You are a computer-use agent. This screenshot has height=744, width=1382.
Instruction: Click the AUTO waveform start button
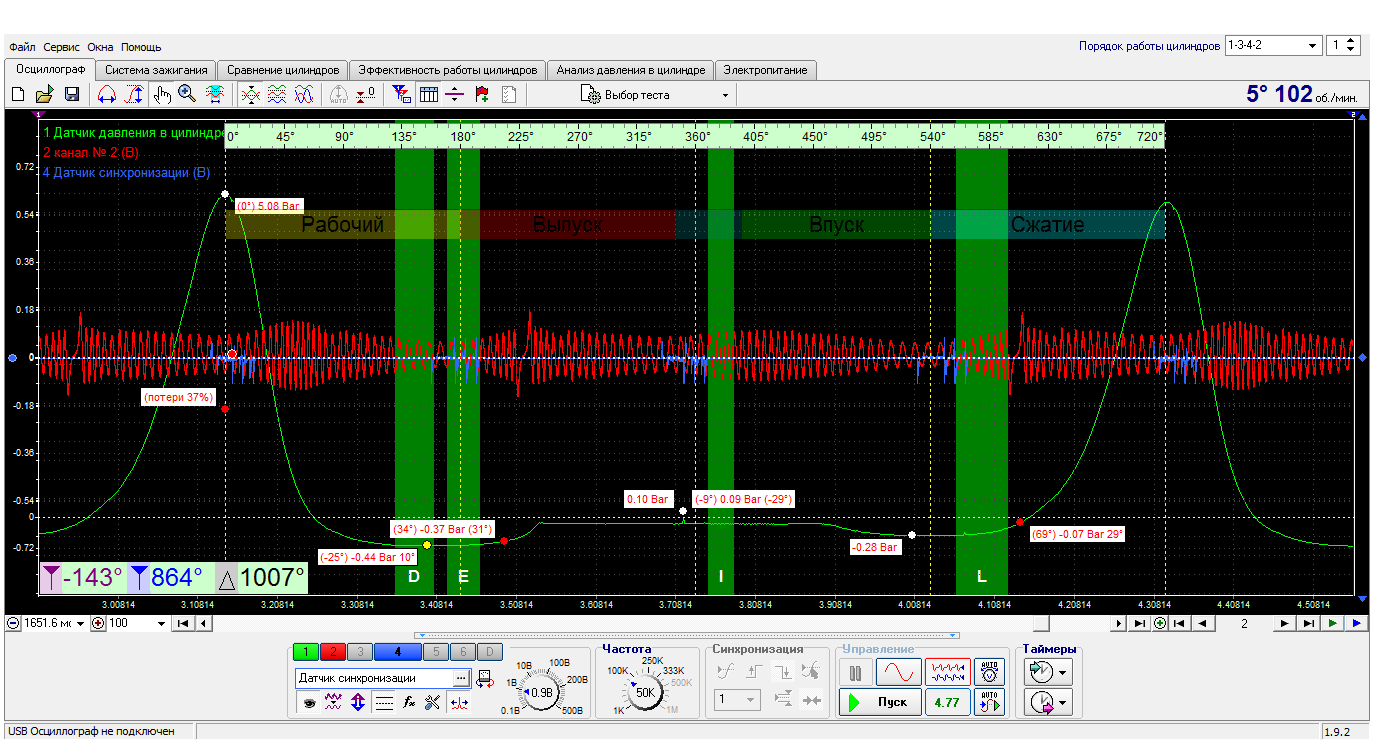pos(990,702)
